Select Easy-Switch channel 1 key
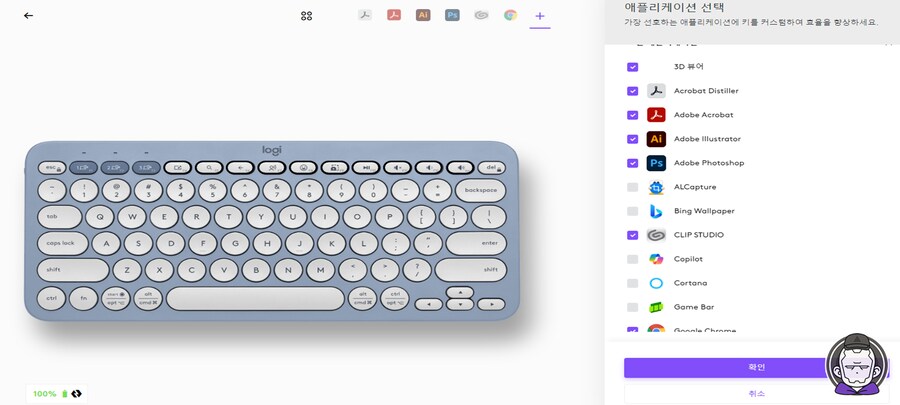 click(x=83, y=168)
